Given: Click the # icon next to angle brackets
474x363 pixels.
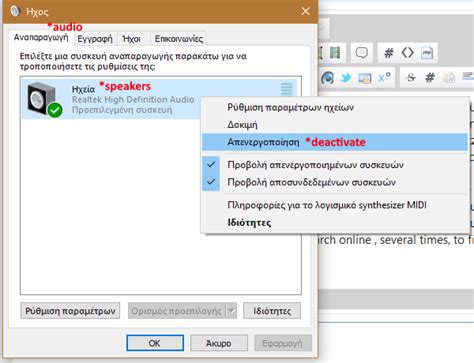Looking at the screenshot, I should pyautogui.click(x=389, y=53).
